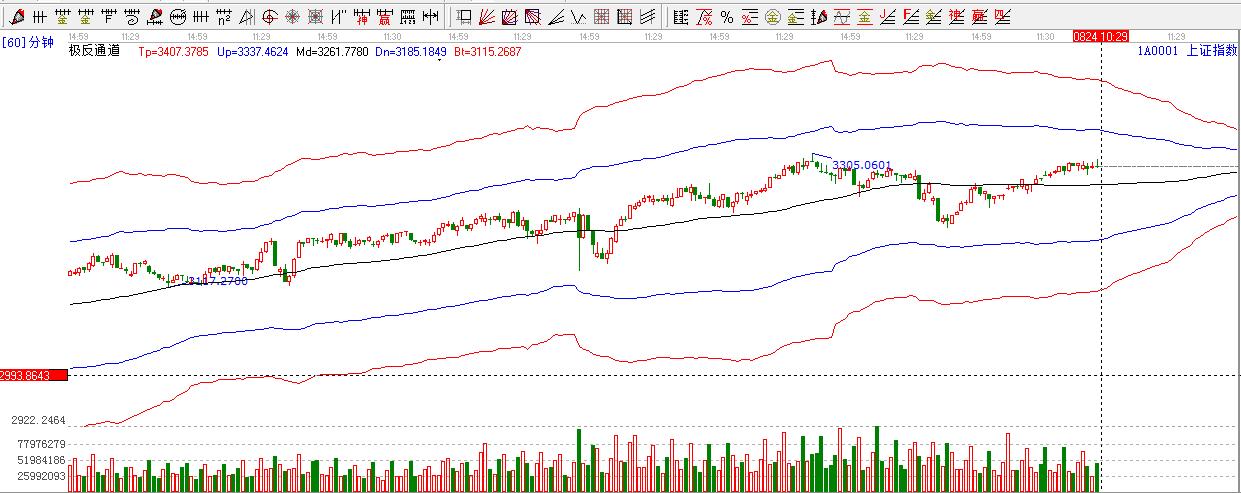Click the red 0824 10:29 time marker

tap(1100, 36)
